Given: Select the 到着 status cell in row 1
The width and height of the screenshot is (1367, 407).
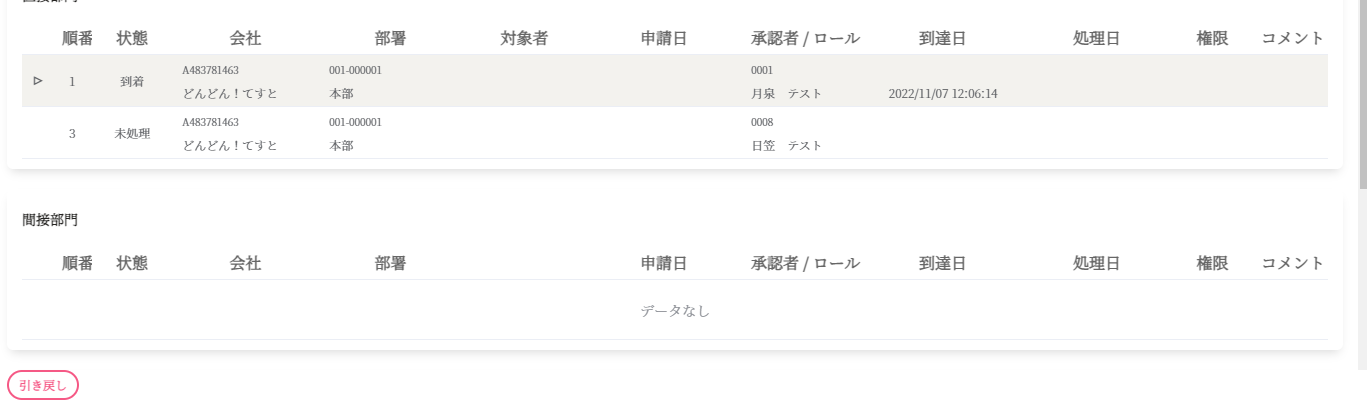Looking at the screenshot, I should pyautogui.click(x=132, y=81).
